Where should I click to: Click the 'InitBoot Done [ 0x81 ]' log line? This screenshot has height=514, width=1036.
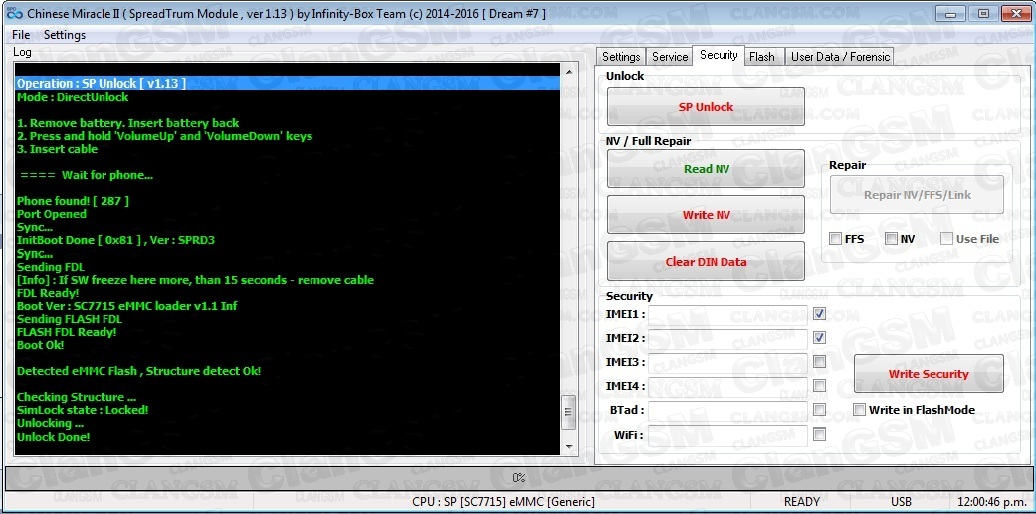coord(116,240)
